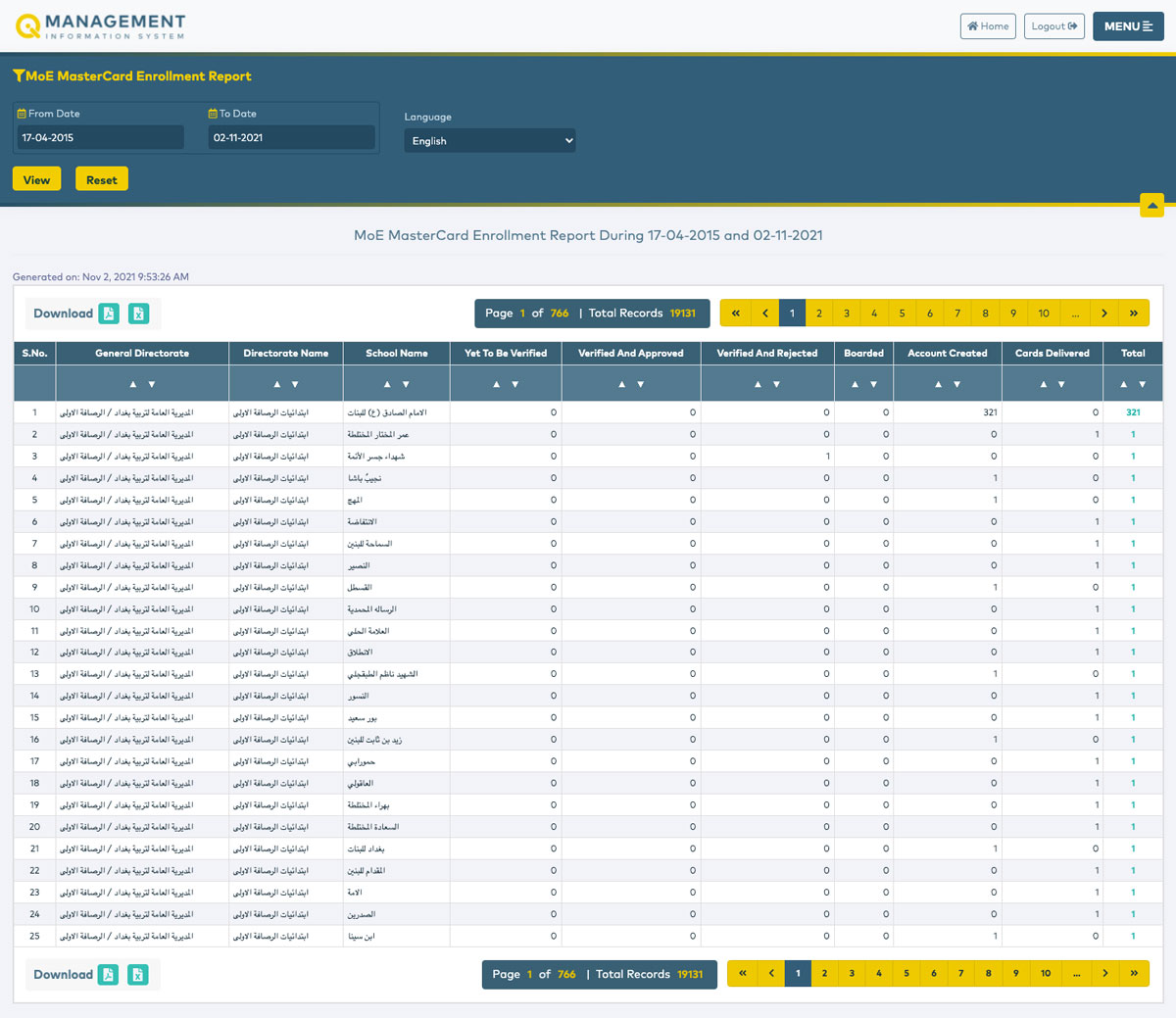Screen dimensions: 1176x1018
Task: Click the Generated on timestamp text
Action: pos(101,277)
